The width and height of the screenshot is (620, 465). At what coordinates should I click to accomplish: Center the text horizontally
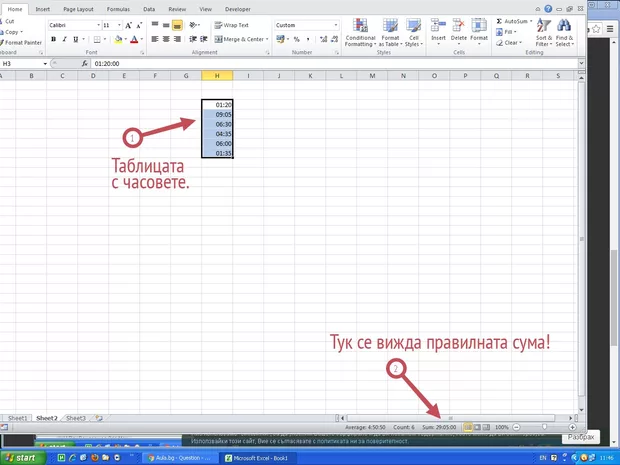(166, 39)
